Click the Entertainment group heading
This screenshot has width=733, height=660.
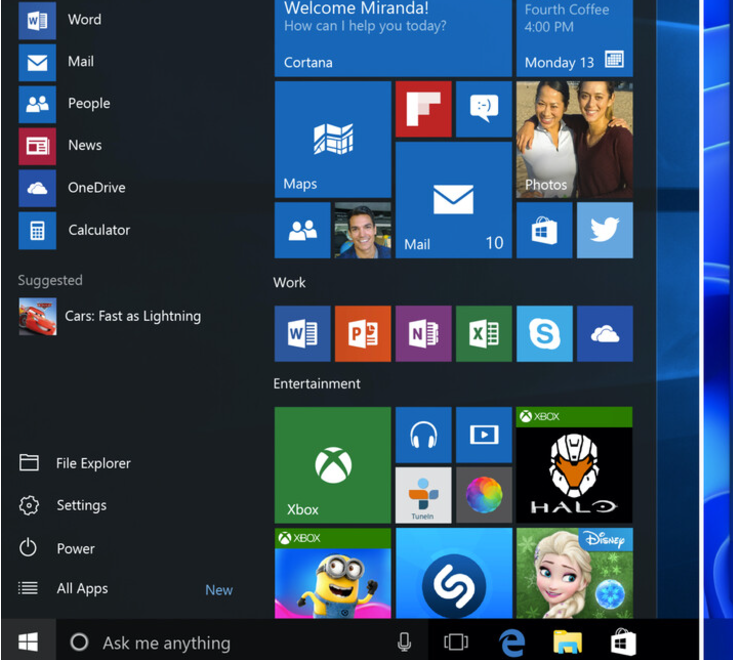316,384
